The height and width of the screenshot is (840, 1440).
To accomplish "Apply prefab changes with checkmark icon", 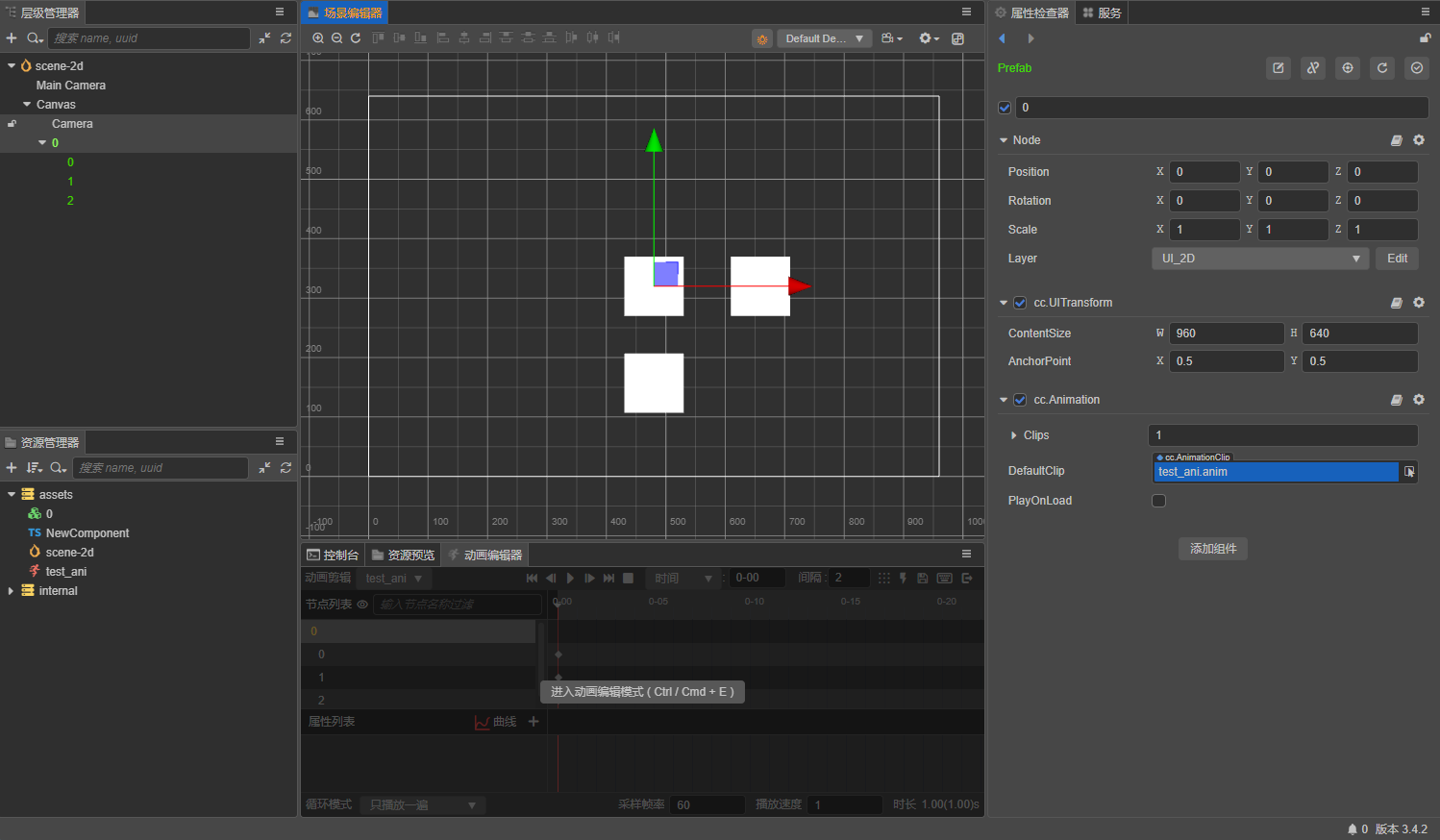I will 1417,68.
